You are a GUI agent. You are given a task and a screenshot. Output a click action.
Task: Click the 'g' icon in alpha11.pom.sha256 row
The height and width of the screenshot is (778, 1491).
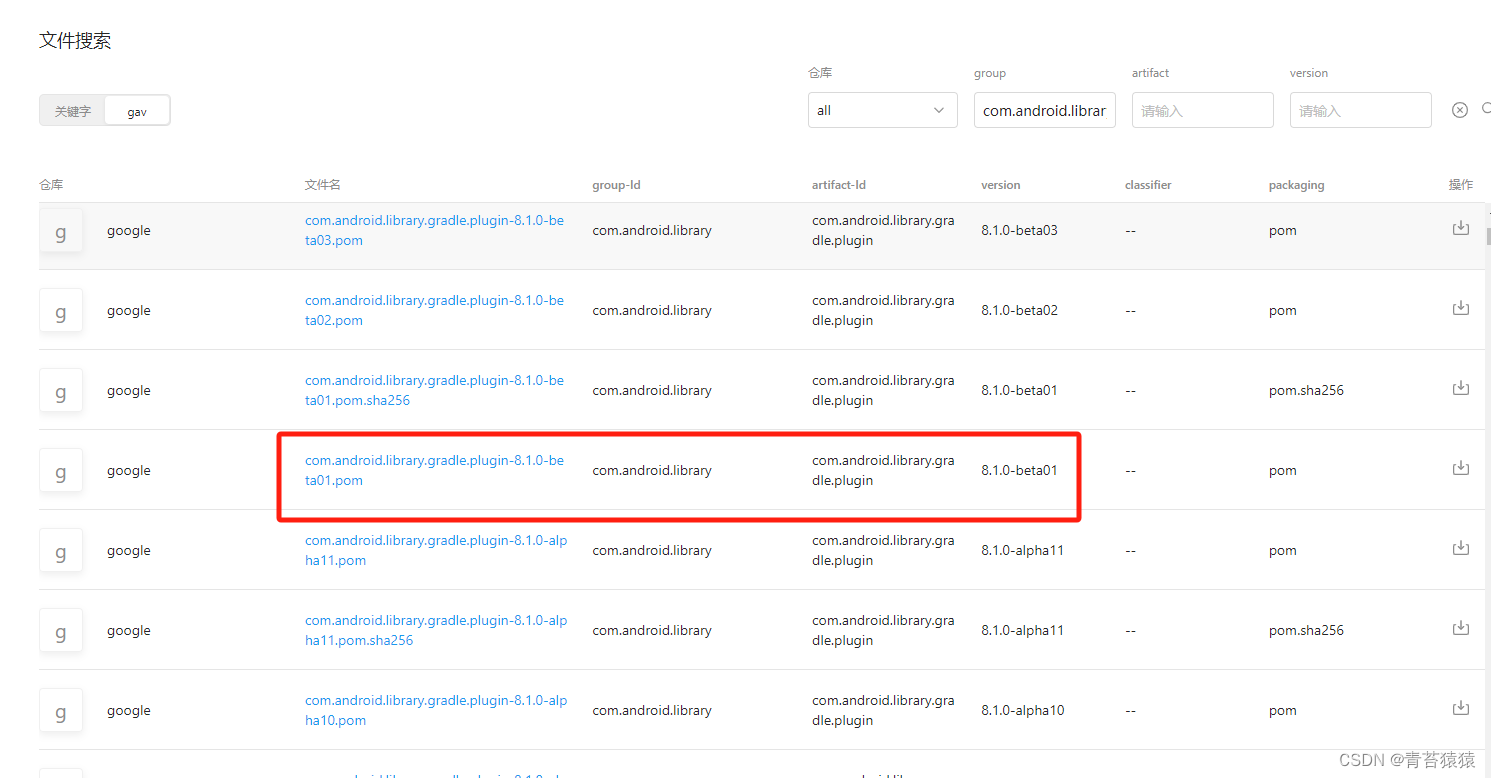[61, 631]
